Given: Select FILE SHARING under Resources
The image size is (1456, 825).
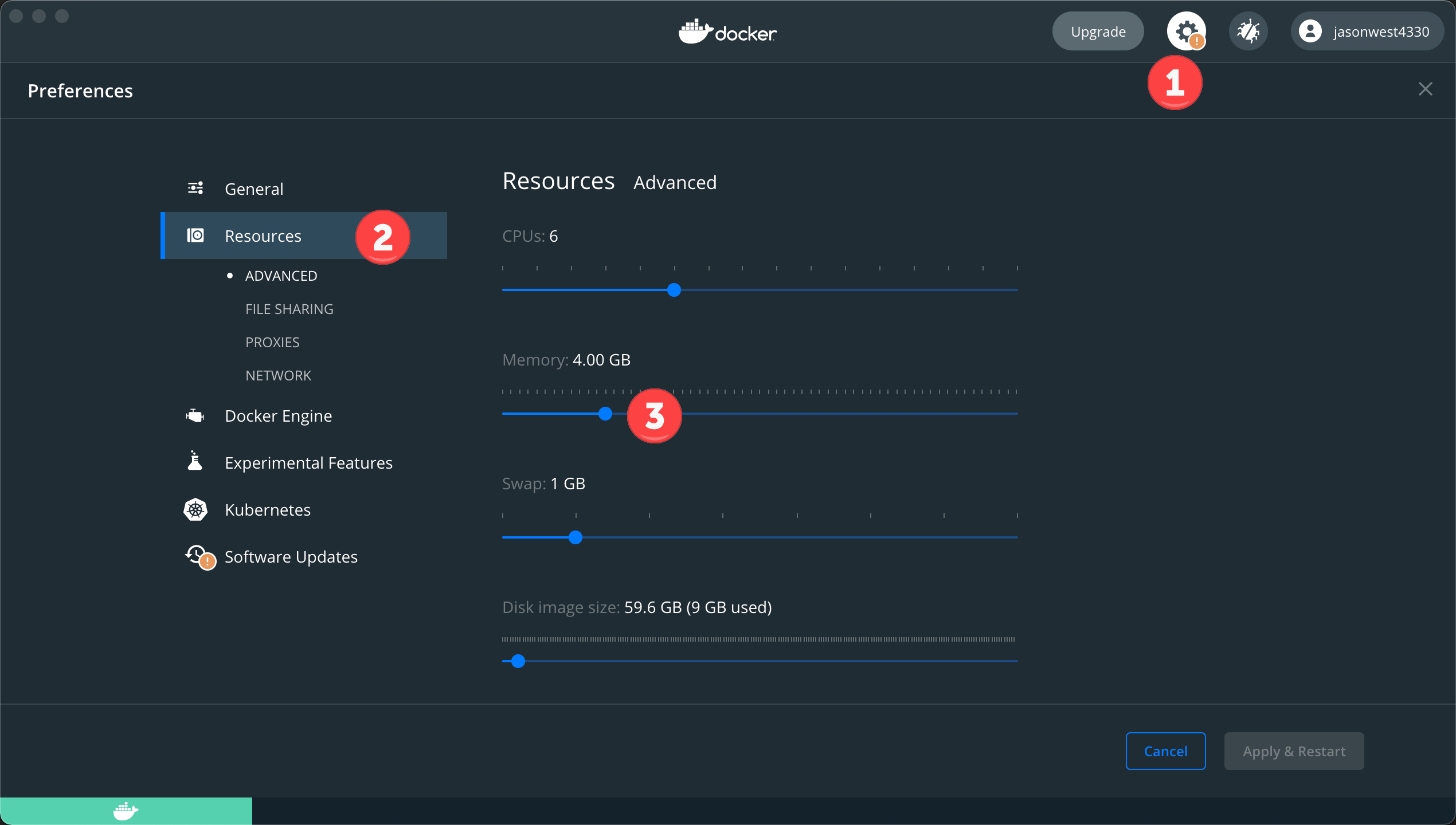Looking at the screenshot, I should tap(289, 308).
